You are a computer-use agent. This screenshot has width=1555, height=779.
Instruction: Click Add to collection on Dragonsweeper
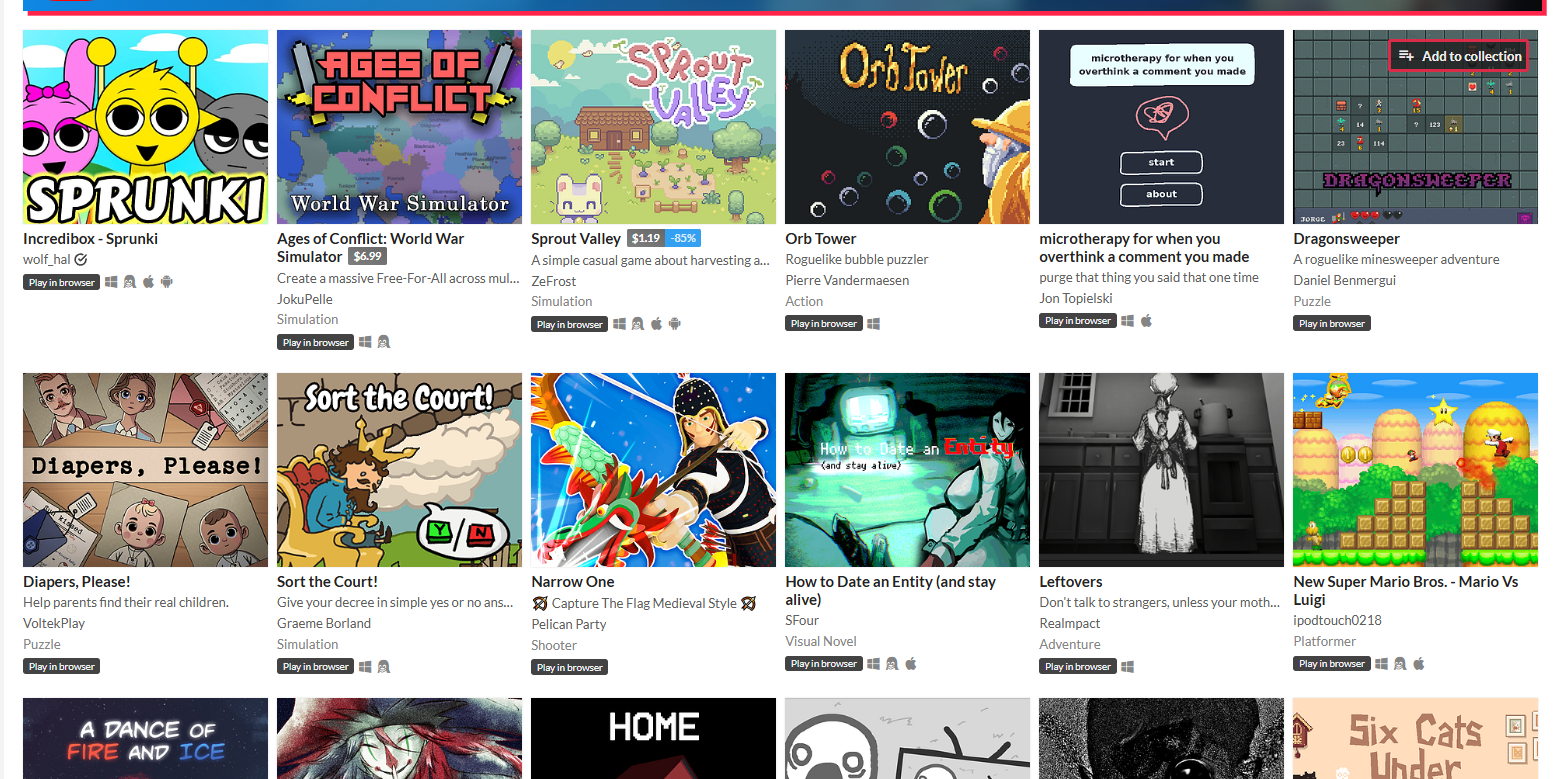[1459, 56]
